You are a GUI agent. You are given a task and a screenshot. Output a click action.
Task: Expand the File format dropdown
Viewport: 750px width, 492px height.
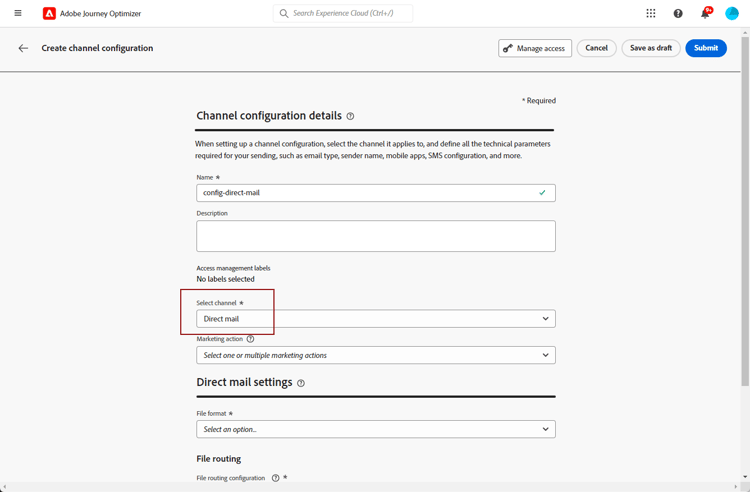(x=375, y=429)
